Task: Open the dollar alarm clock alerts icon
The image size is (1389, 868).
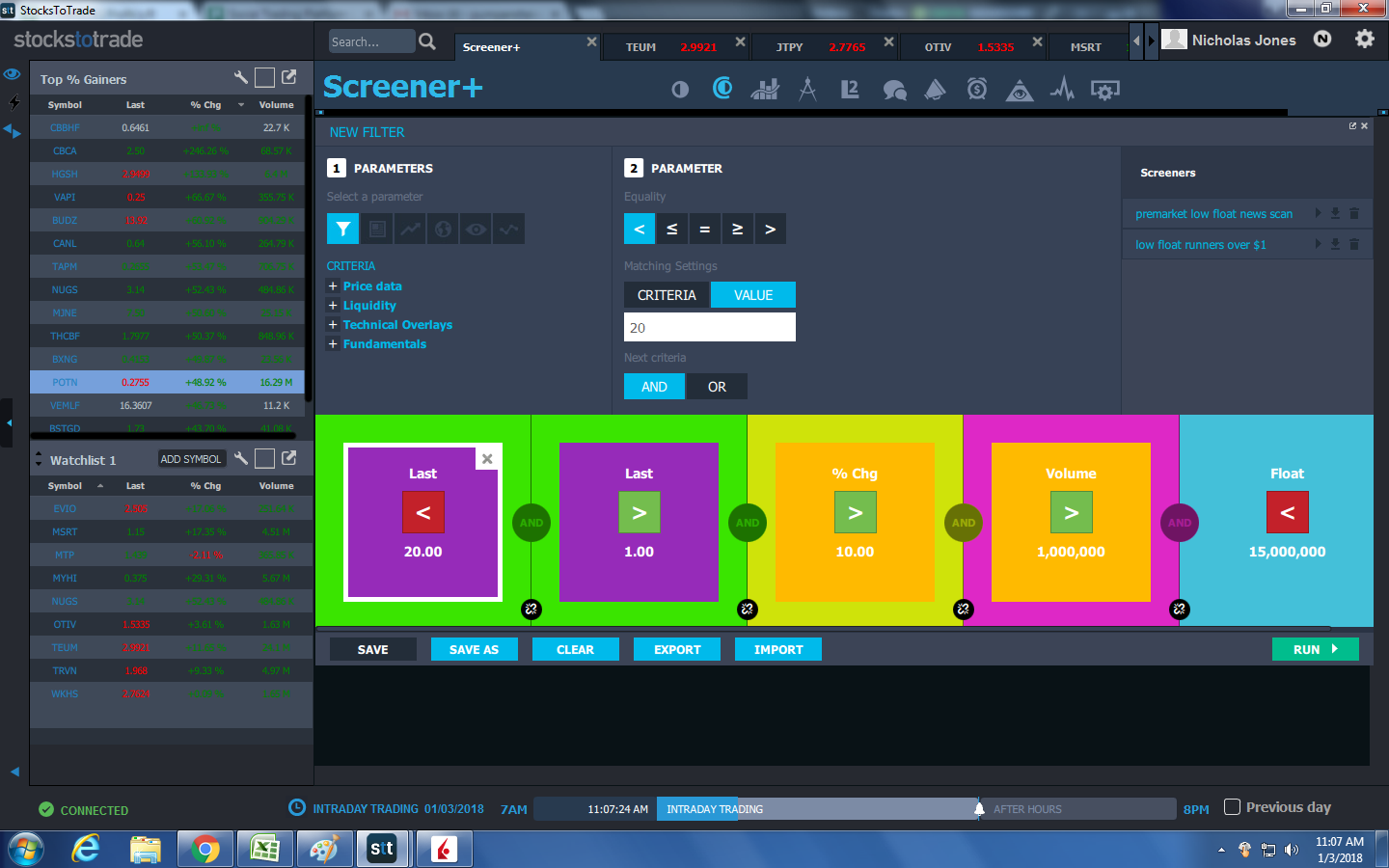Action: (x=977, y=90)
